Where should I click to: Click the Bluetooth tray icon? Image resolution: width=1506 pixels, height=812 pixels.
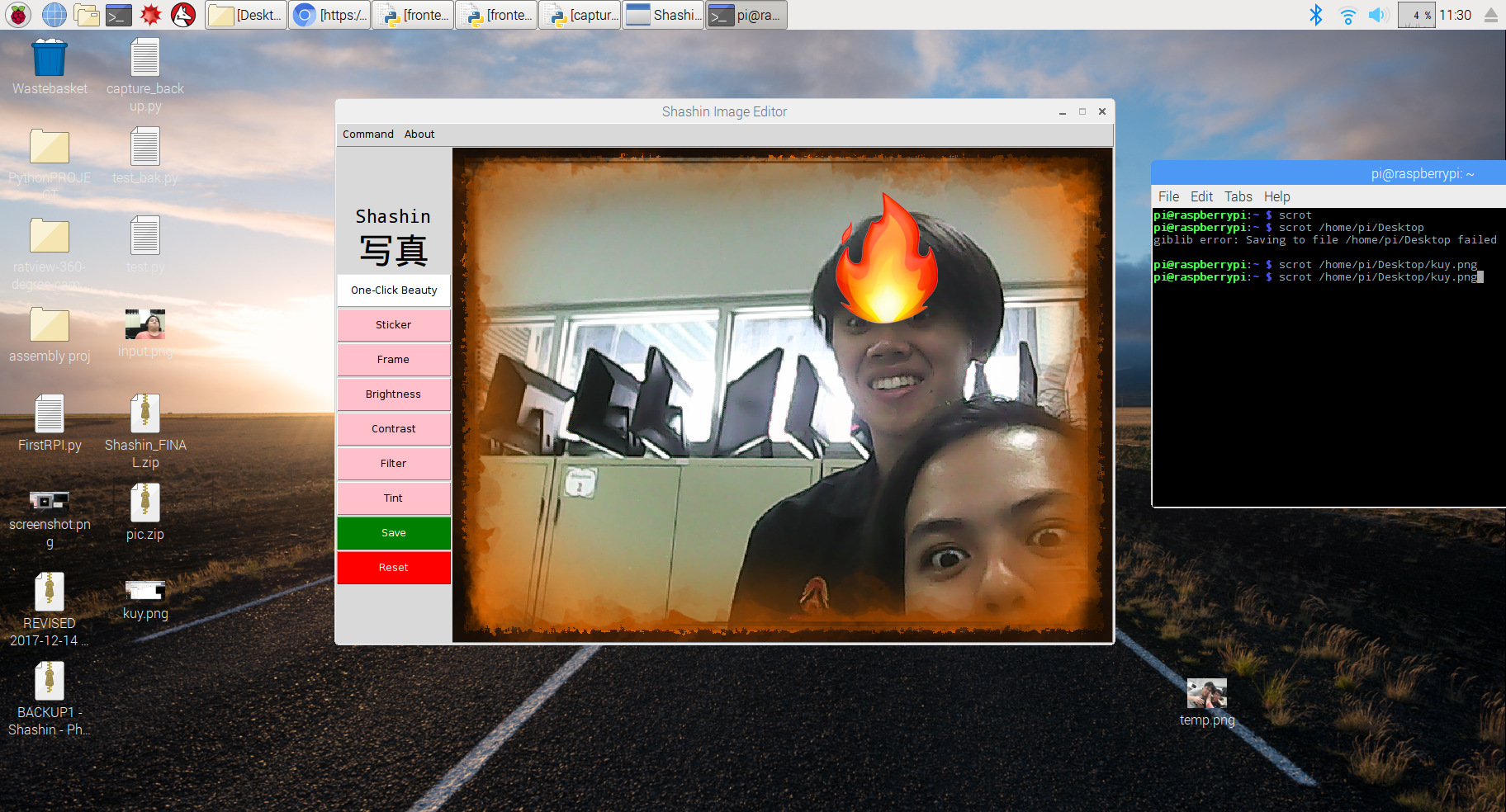tap(1316, 15)
